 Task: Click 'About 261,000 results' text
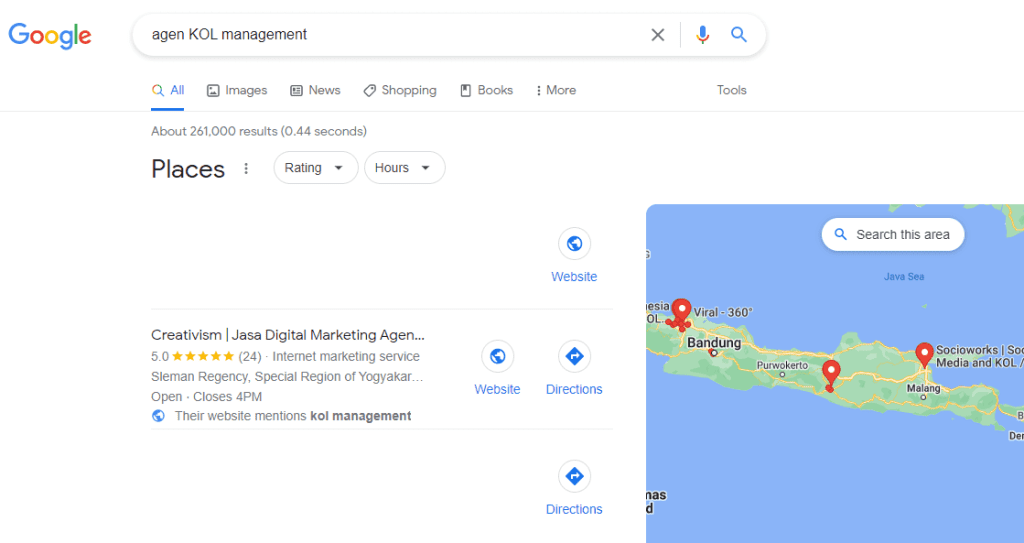[259, 131]
